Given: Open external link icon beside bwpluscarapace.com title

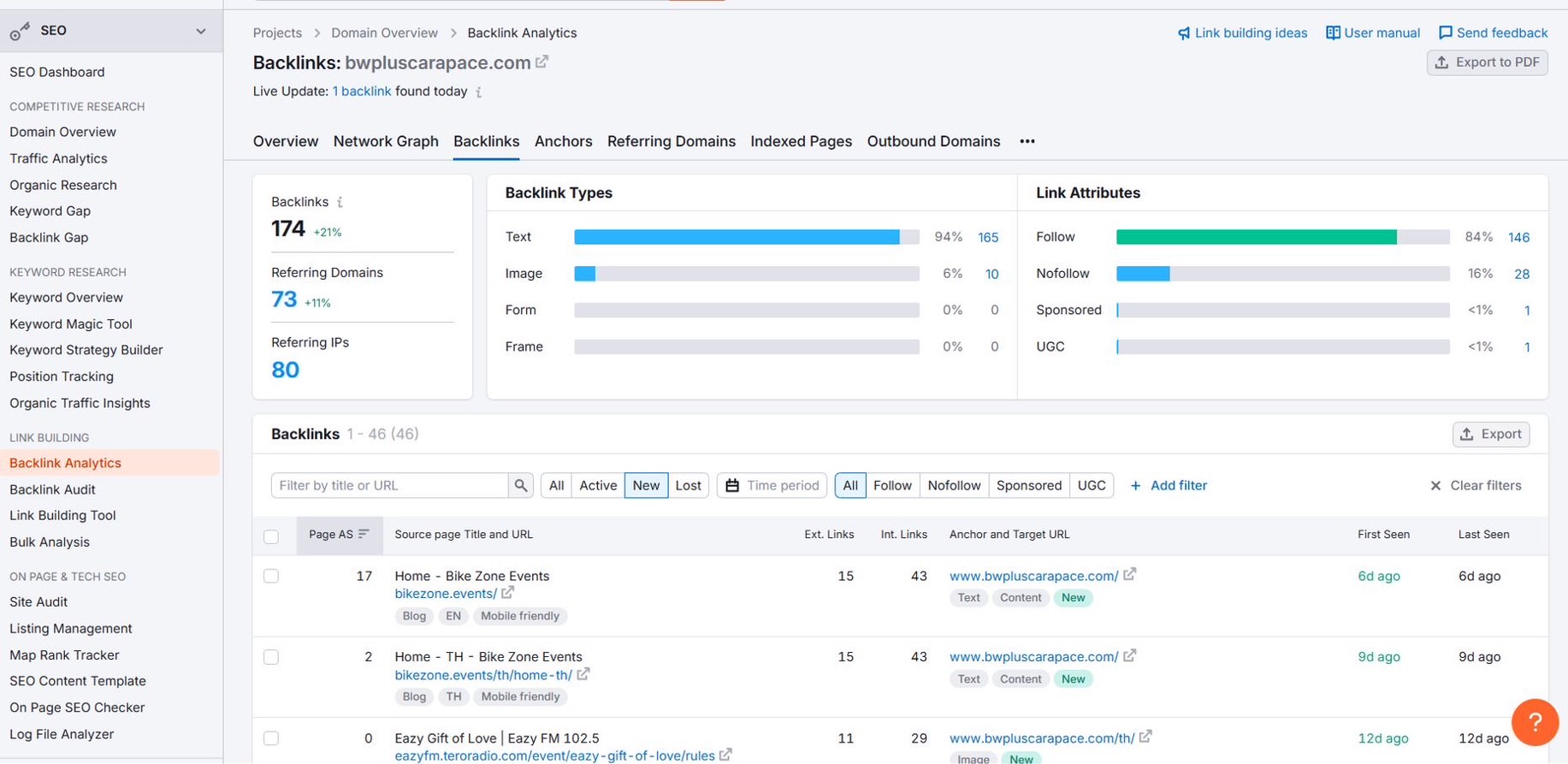Looking at the screenshot, I should (x=541, y=62).
